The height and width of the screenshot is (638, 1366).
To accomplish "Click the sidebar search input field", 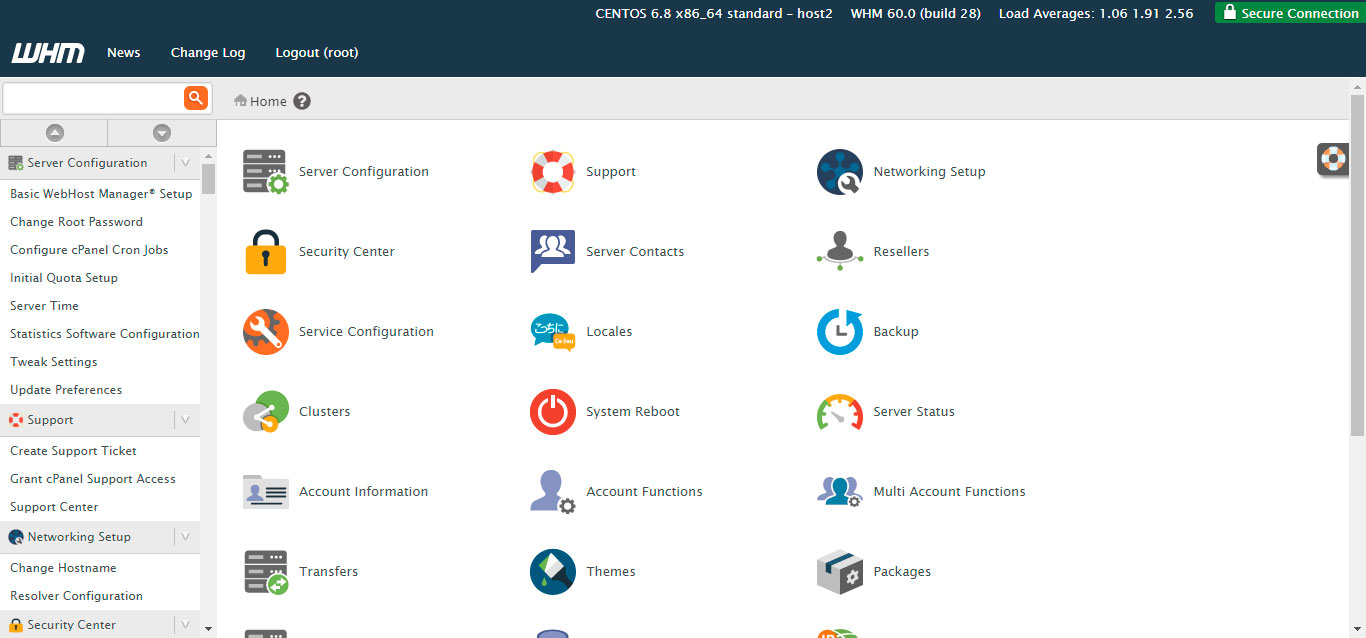I will [x=94, y=98].
